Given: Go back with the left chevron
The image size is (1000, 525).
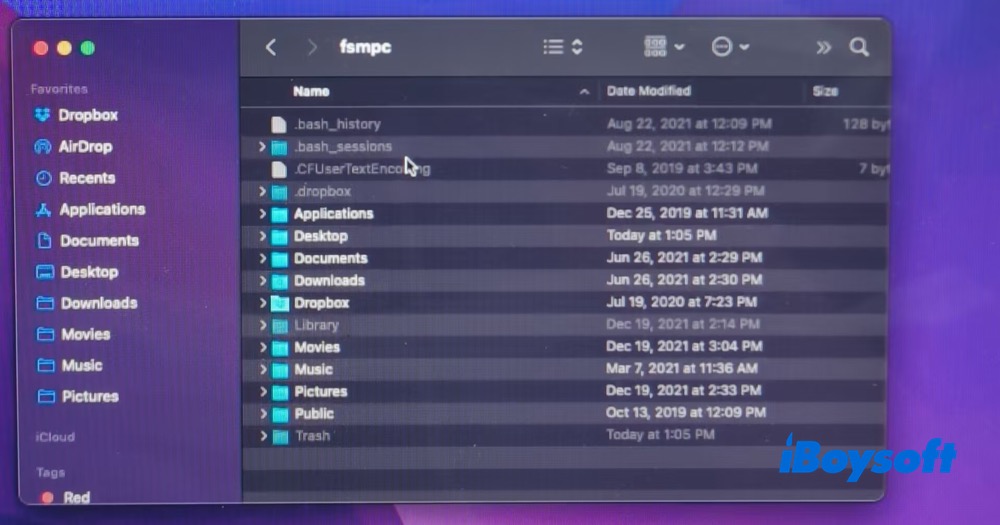Looking at the screenshot, I should [x=271, y=47].
